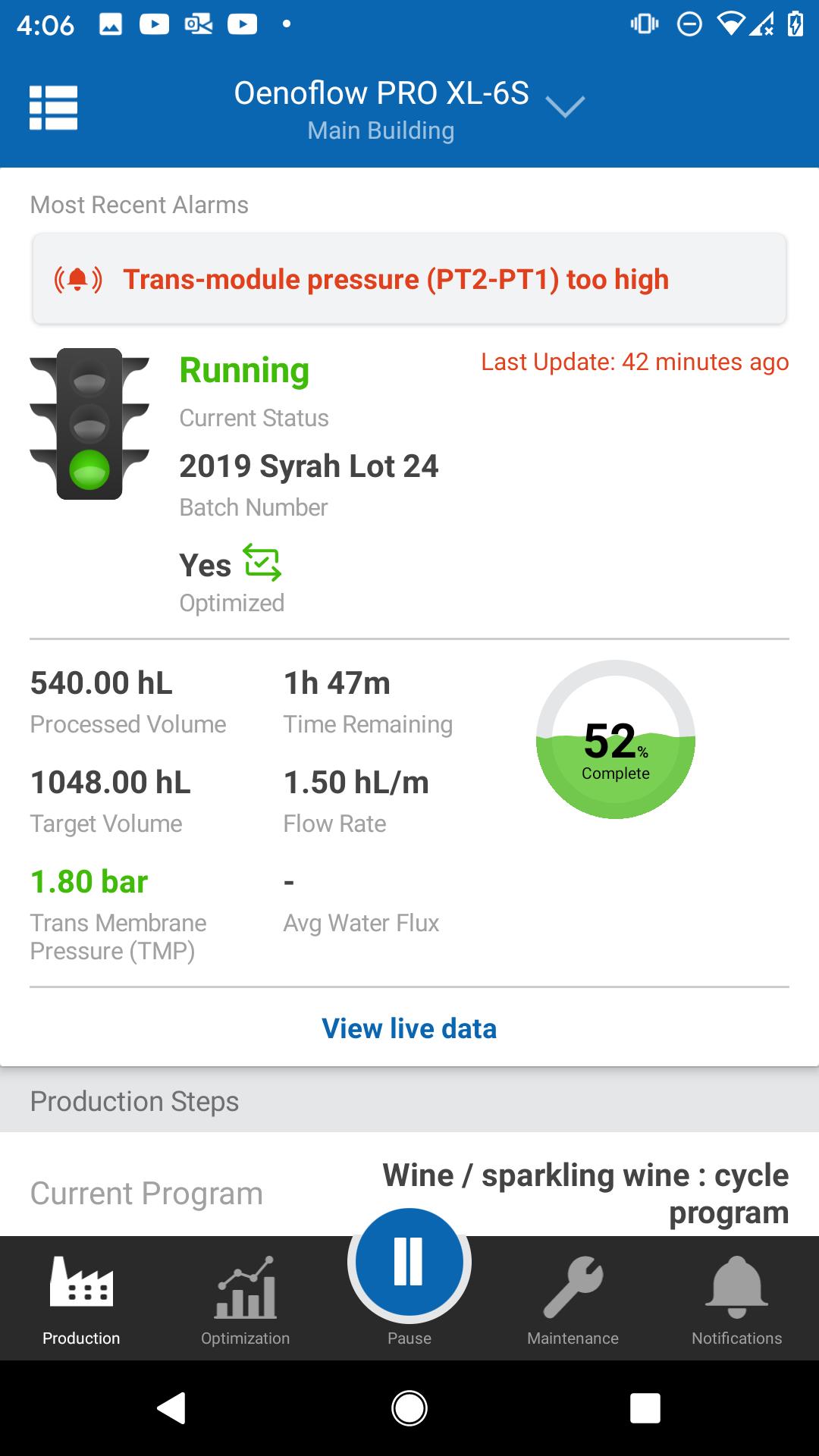Tap the Main Building location subtitle

pyautogui.click(x=381, y=130)
